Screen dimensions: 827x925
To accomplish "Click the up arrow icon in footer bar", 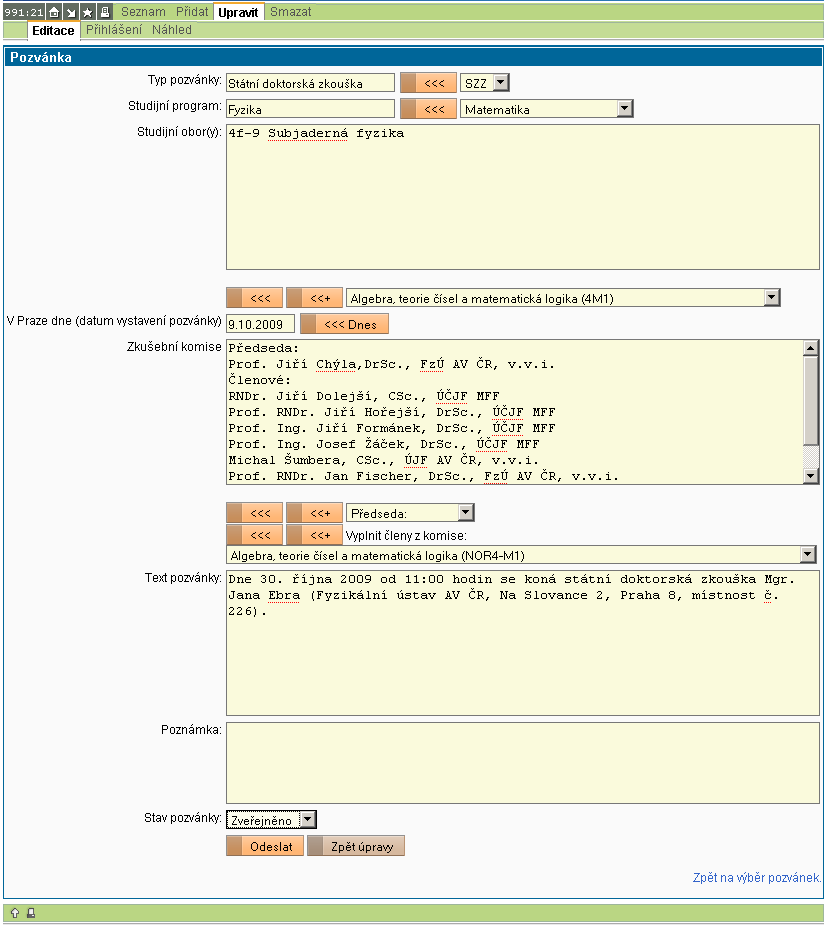I will pyautogui.click(x=15, y=912).
